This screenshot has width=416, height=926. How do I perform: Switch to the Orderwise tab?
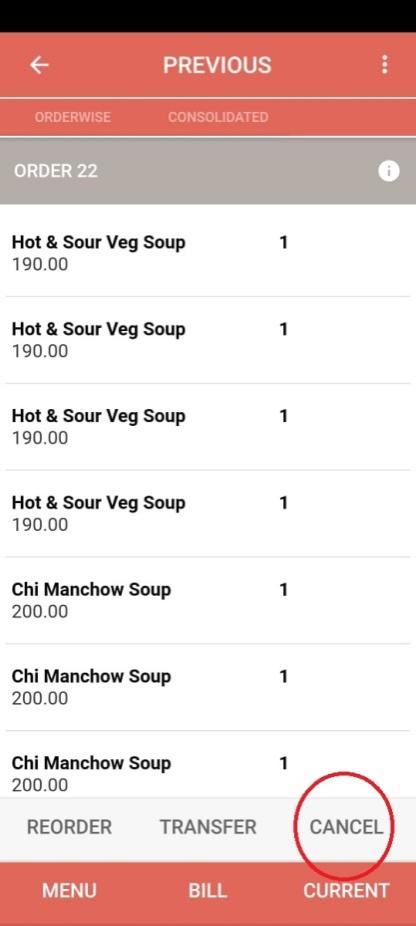[x=73, y=117]
